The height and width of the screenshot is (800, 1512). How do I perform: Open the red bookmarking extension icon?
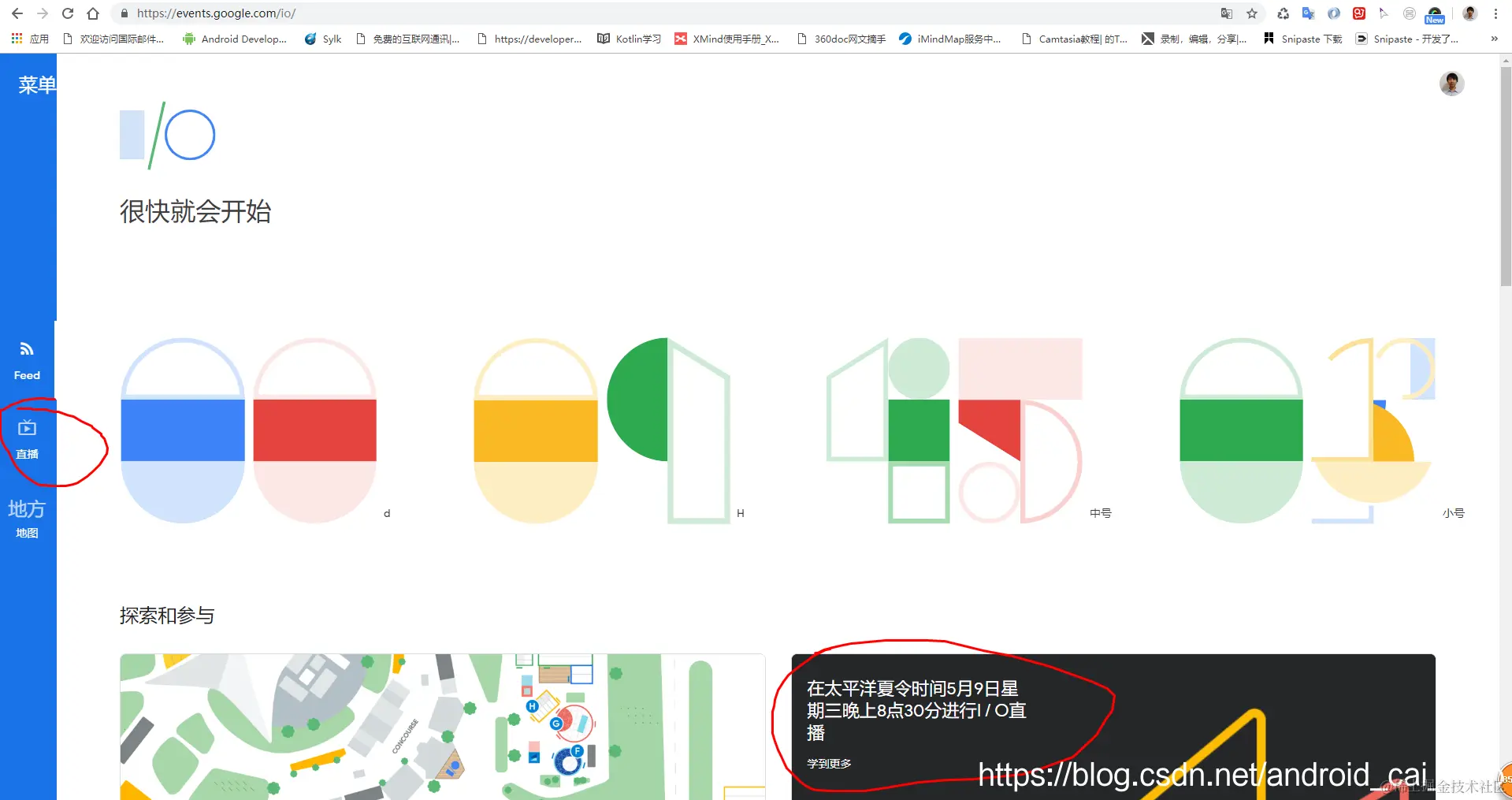coord(1358,13)
